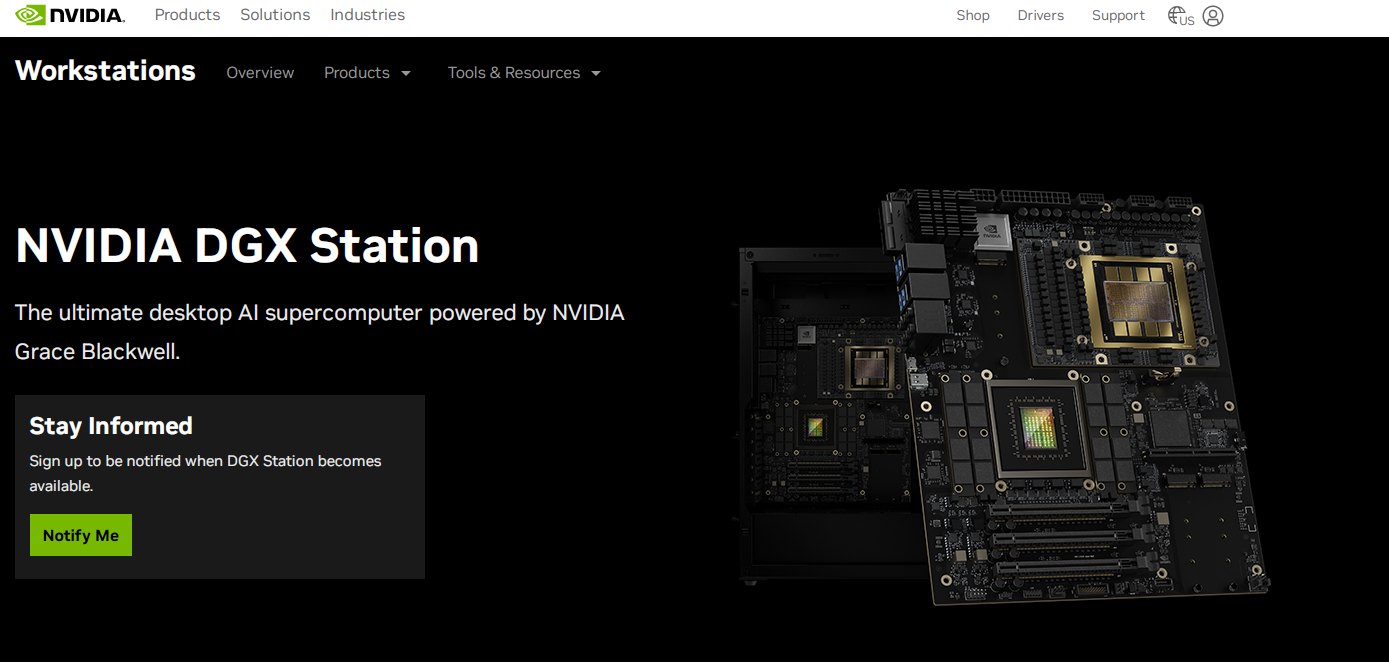The image size is (1389, 662).
Task: Open the Drivers page
Action: click(1041, 15)
